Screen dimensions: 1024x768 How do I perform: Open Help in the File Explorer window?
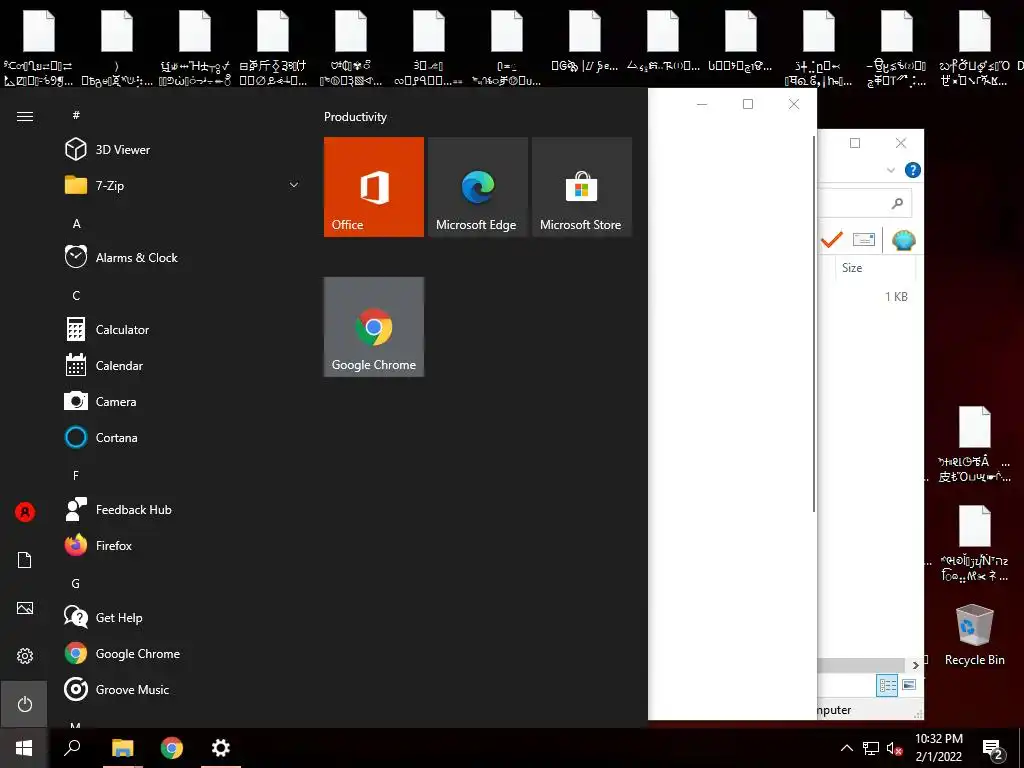coord(912,170)
